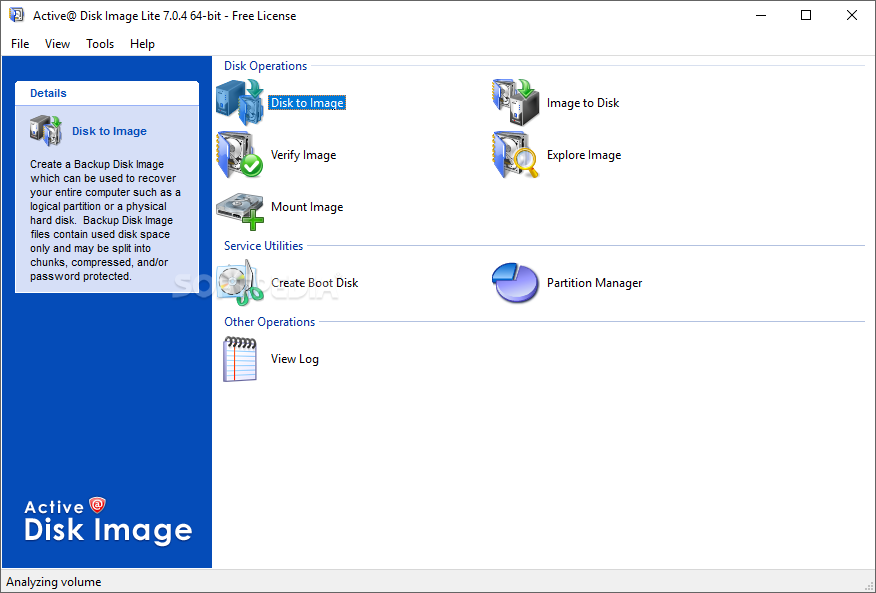Image resolution: width=876 pixels, height=593 pixels.
Task: Click the Explore Image magnifier icon
Action: (516, 155)
